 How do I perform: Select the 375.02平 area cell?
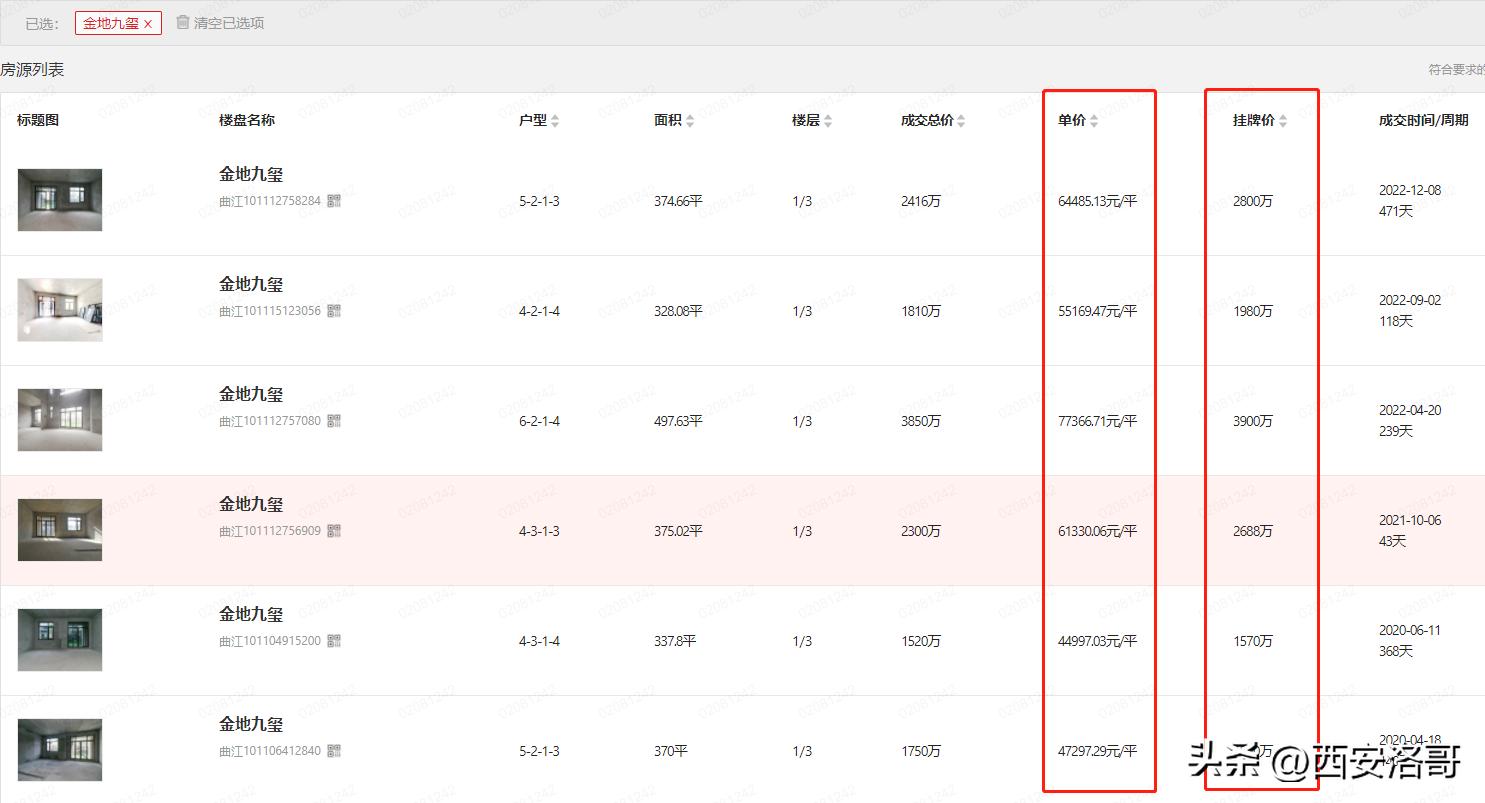(678, 531)
